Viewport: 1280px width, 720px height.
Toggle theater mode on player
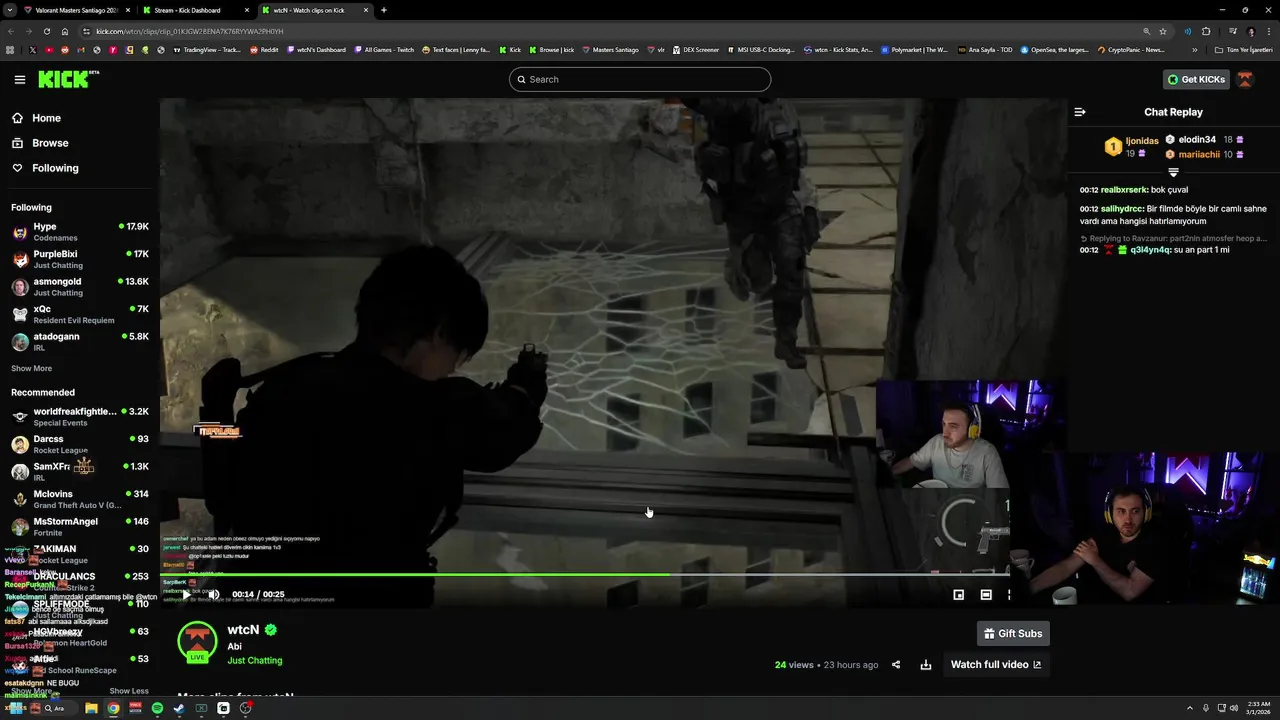tap(986, 594)
